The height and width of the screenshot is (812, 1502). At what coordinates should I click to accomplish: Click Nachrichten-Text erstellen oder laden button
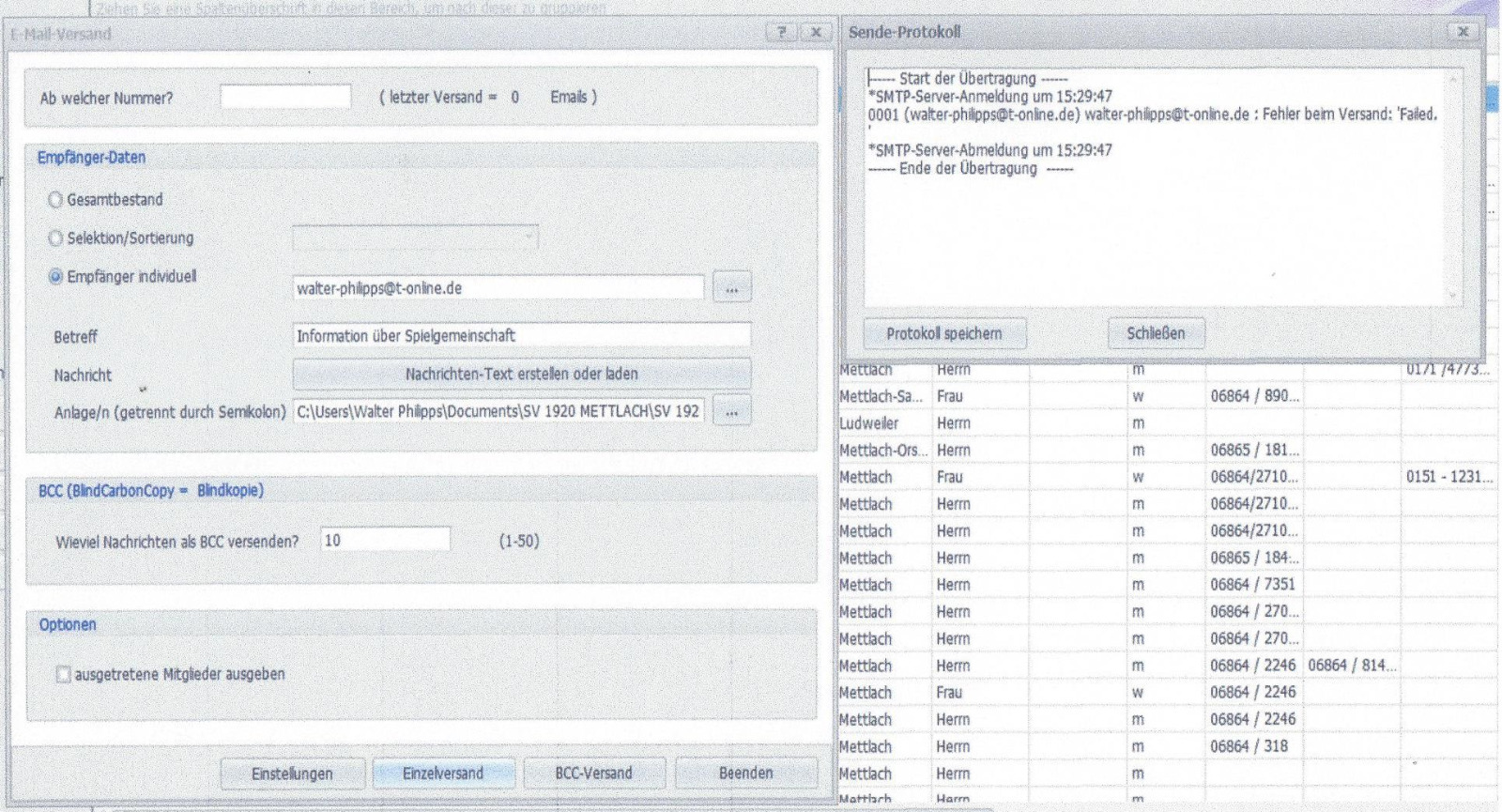click(521, 374)
